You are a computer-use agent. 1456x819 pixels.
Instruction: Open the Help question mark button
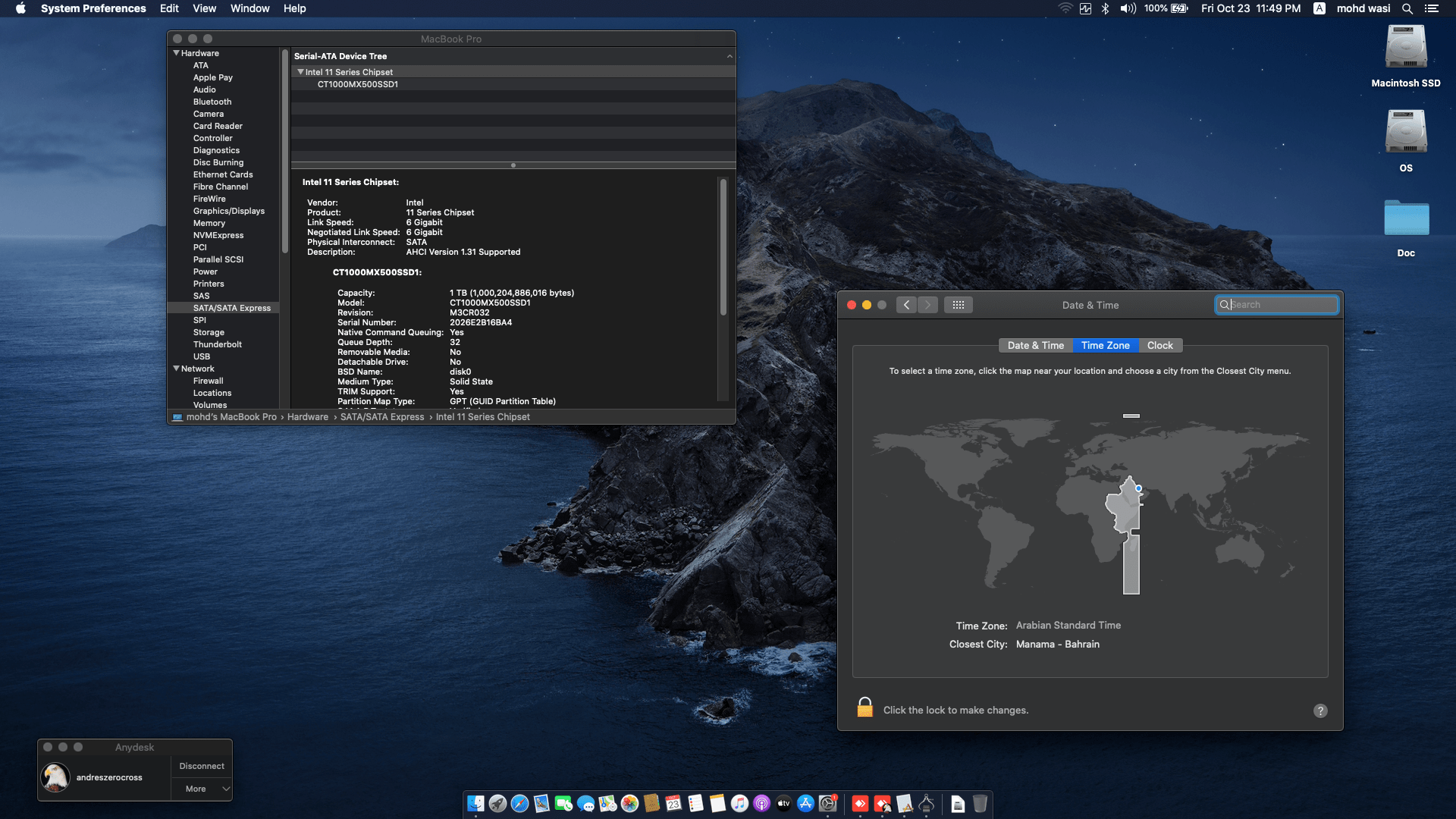(1320, 711)
